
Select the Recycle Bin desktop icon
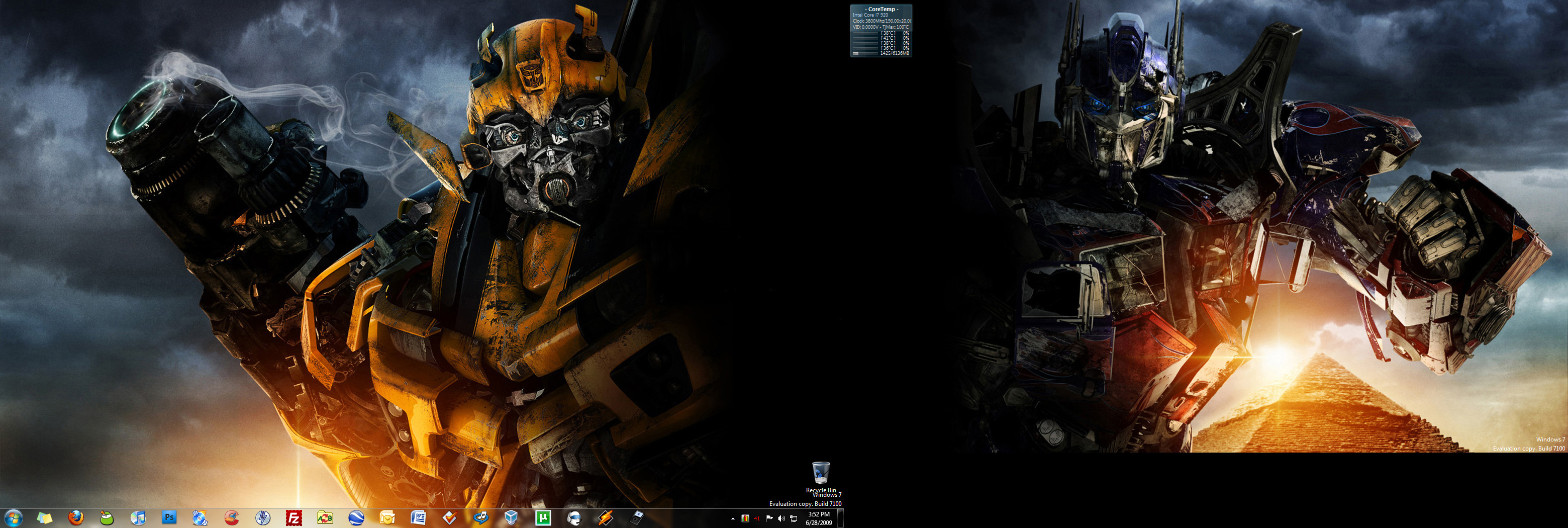(x=821, y=476)
